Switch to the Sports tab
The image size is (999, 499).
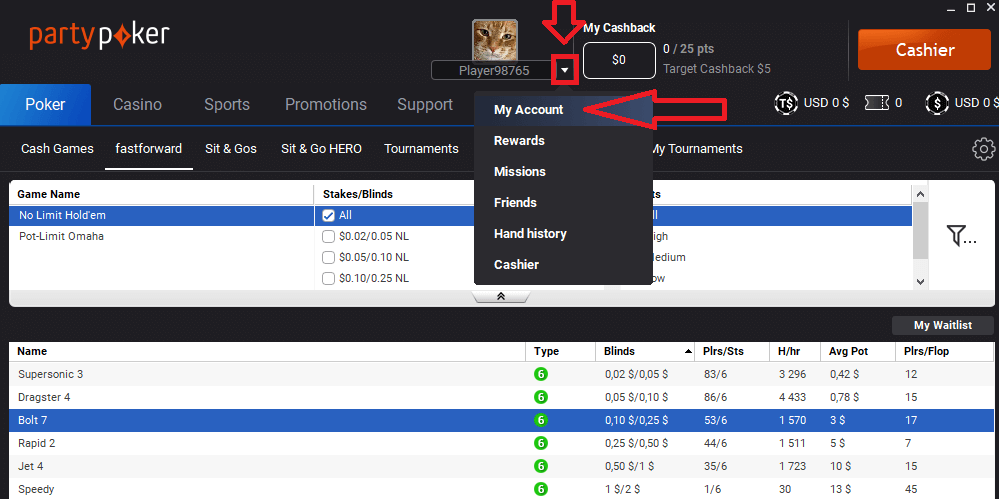coord(227,105)
